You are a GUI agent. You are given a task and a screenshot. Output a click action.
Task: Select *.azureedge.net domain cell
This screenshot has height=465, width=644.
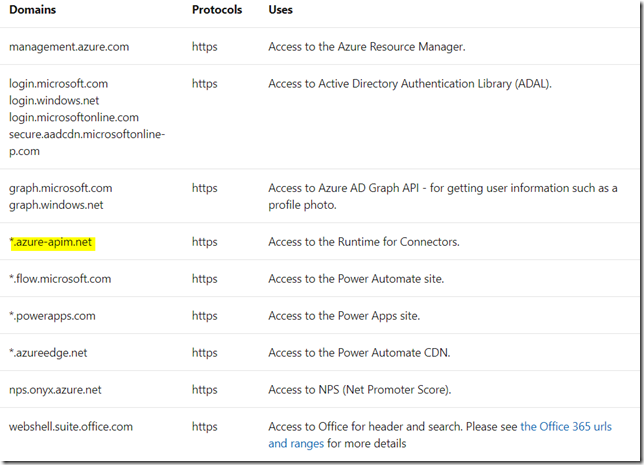click(48, 353)
